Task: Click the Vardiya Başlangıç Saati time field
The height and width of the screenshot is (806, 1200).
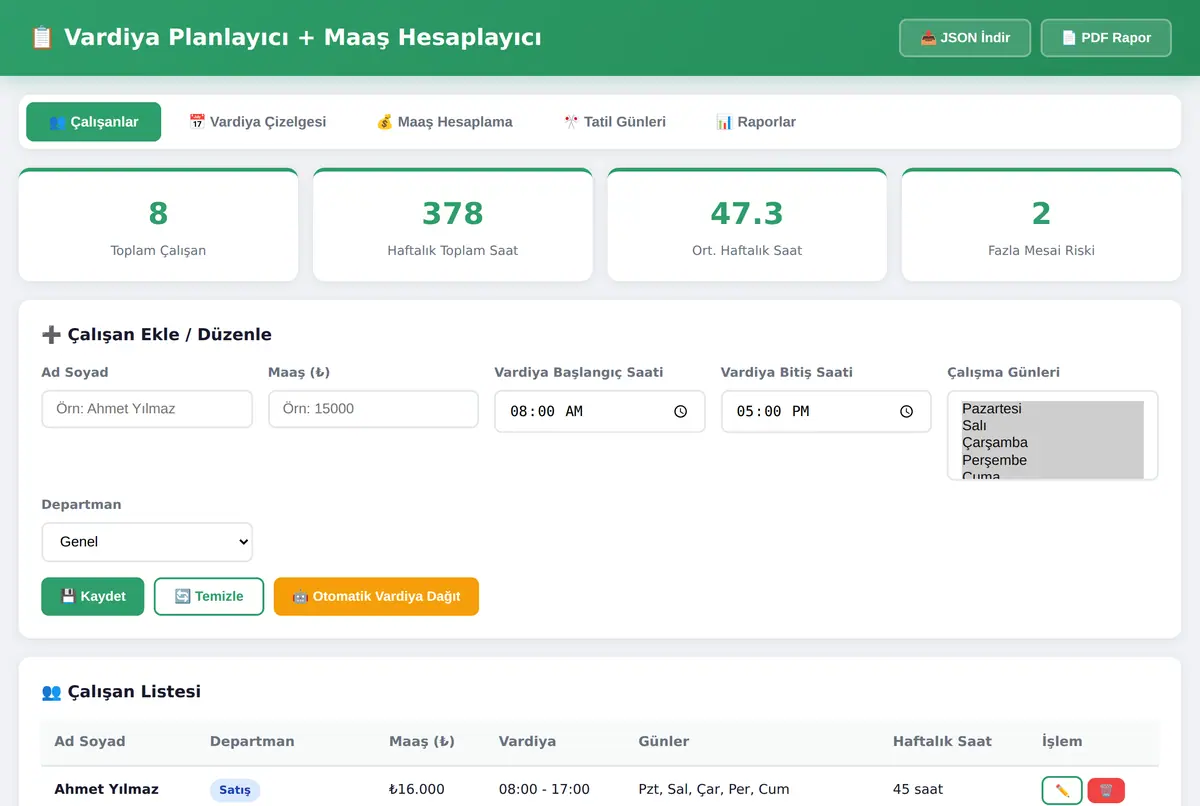Action: point(600,411)
